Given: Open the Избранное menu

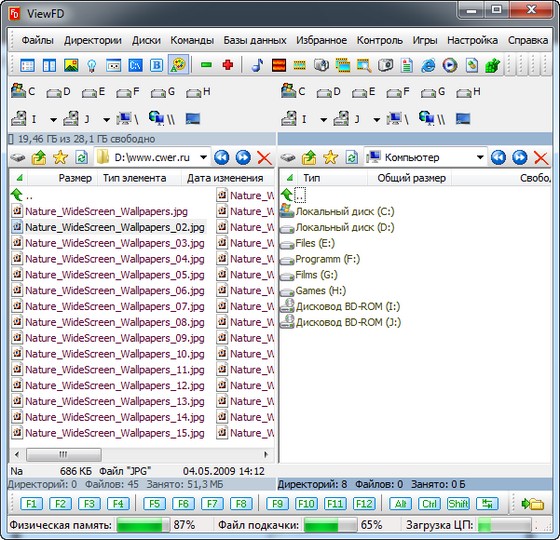Looking at the screenshot, I should tap(321, 40).
